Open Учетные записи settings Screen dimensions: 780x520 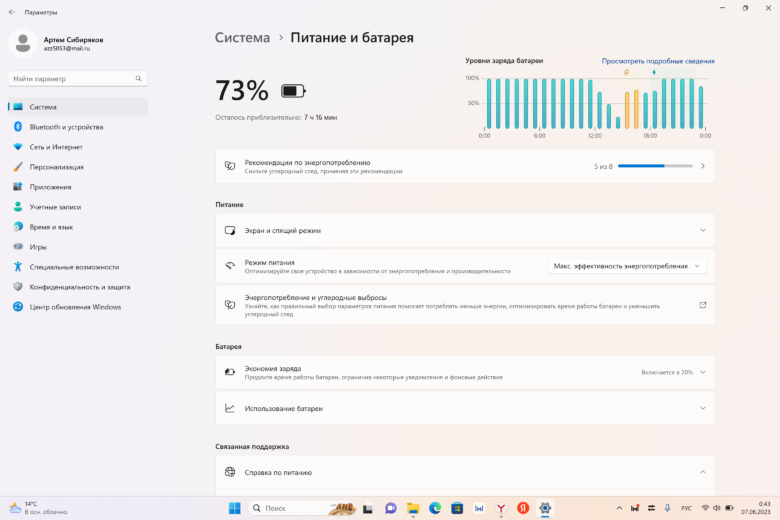[78, 207]
